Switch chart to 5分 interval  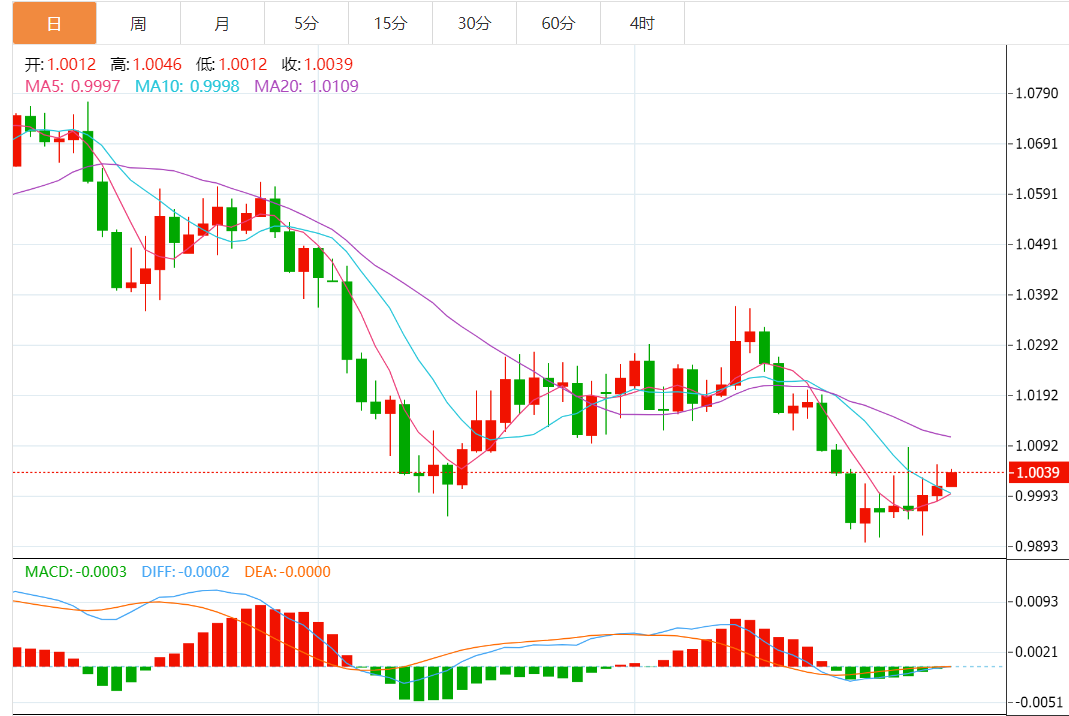click(x=306, y=23)
